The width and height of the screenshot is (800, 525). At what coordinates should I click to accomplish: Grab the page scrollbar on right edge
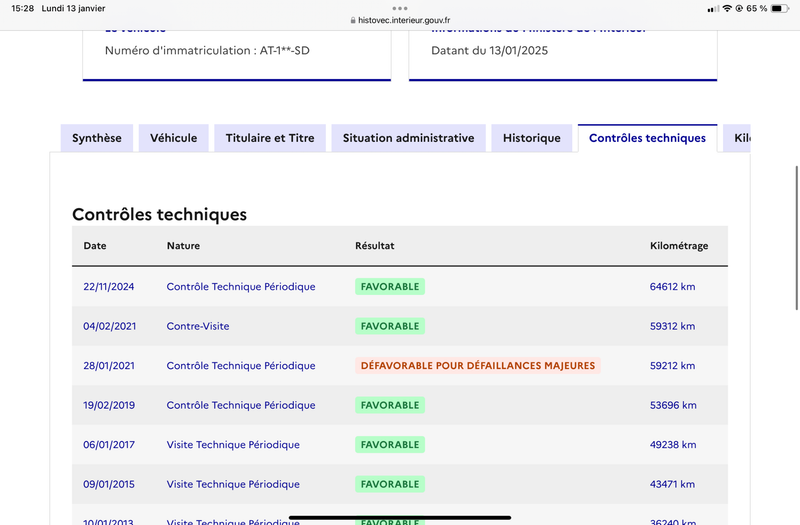pos(797,238)
